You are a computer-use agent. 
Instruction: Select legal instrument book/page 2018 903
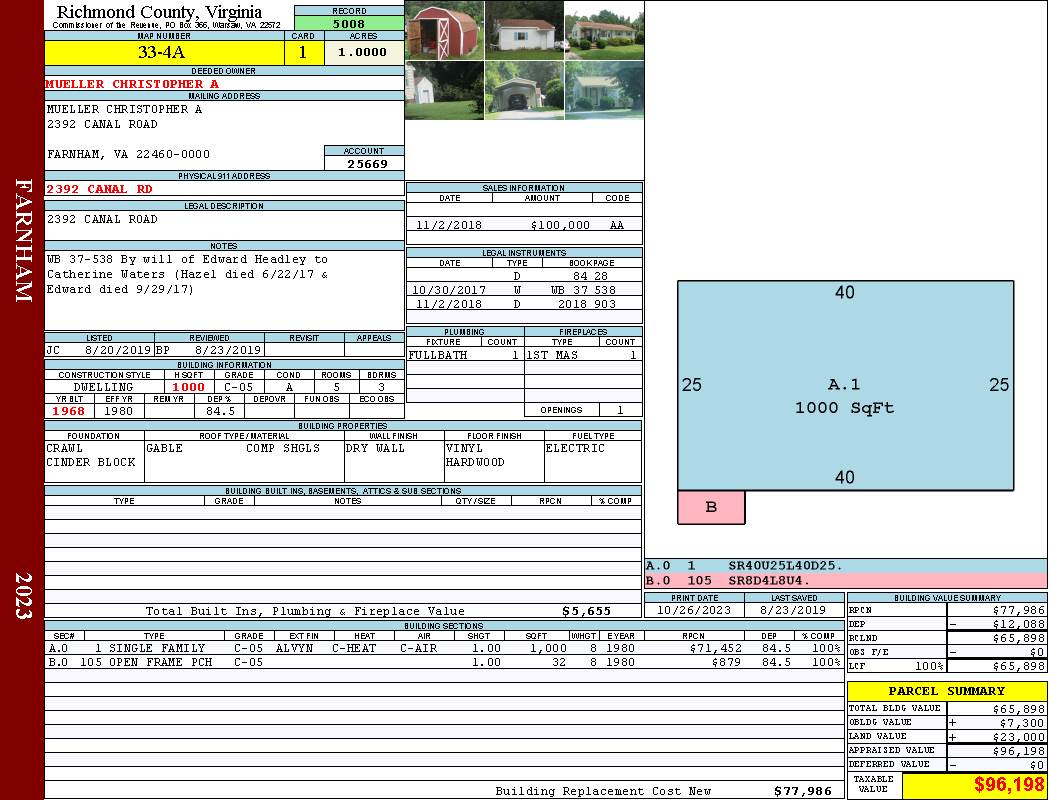[x=587, y=304]
